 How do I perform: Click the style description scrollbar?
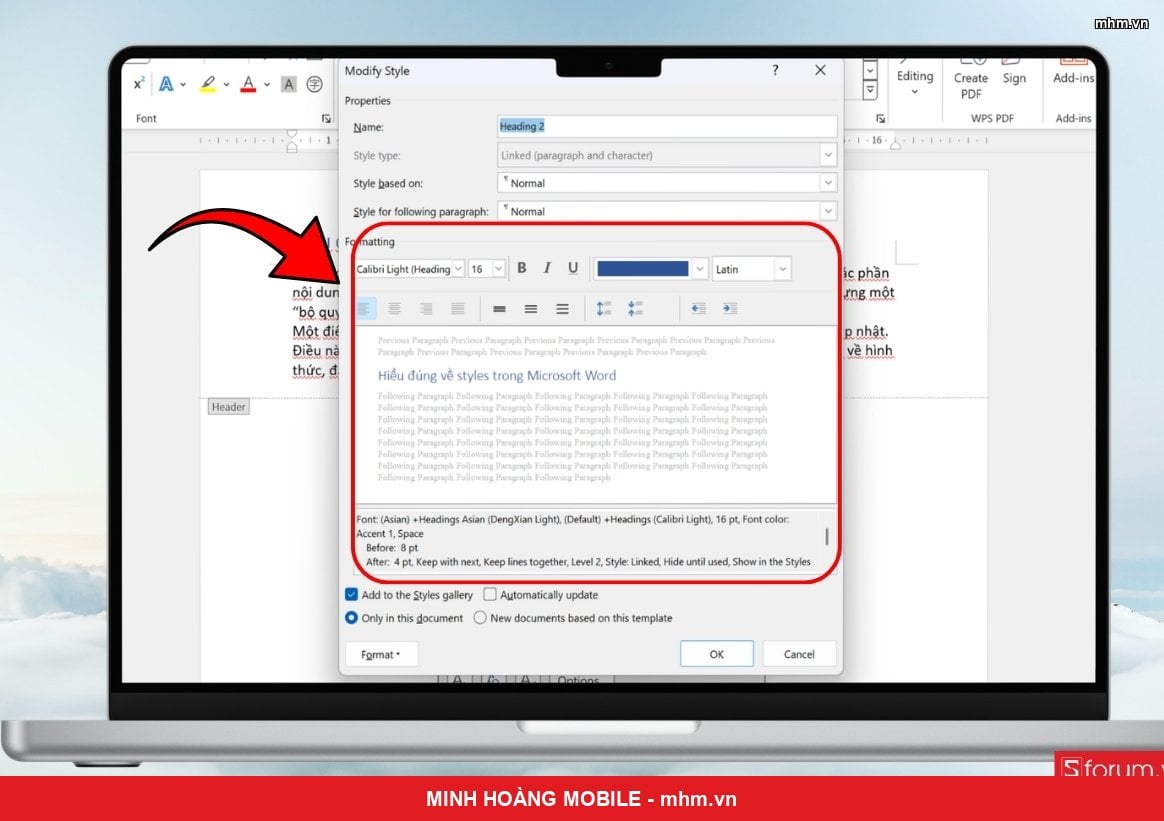click(x=827, y=537)
